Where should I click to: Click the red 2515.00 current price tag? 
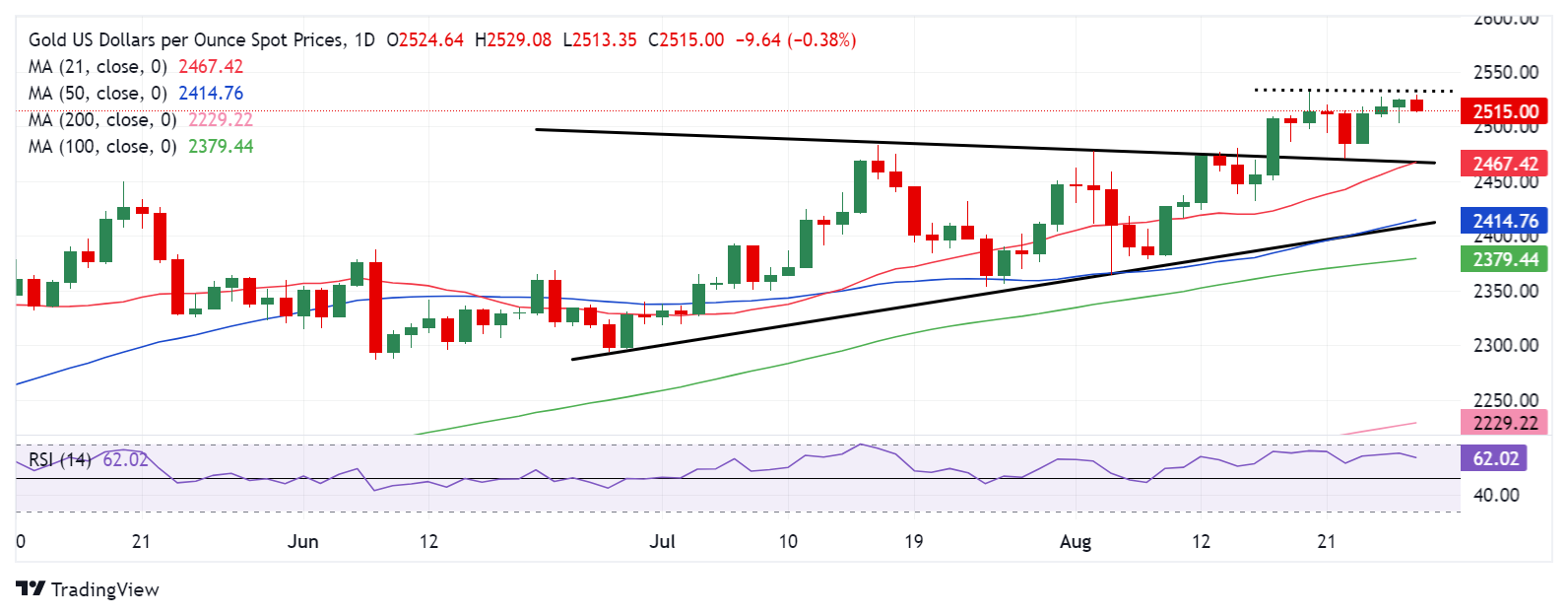[x=1504, y=111]
